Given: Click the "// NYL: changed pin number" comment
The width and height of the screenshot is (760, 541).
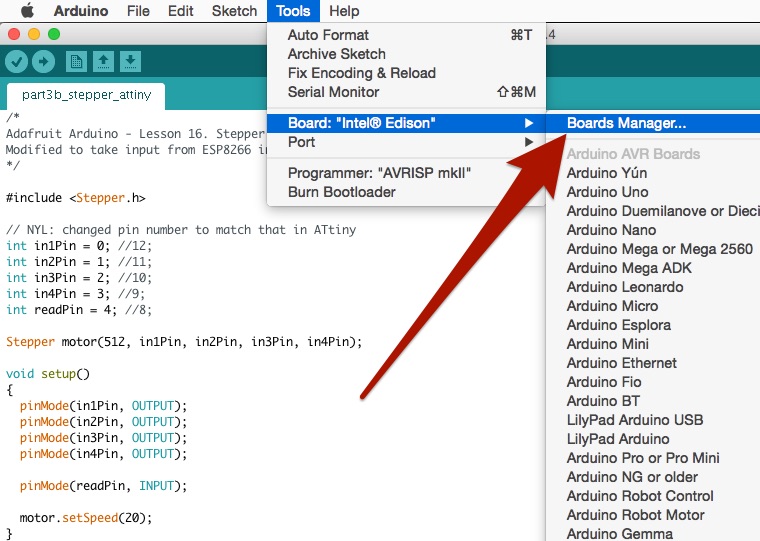Looking at the screenshot, I should pos(181,230).
